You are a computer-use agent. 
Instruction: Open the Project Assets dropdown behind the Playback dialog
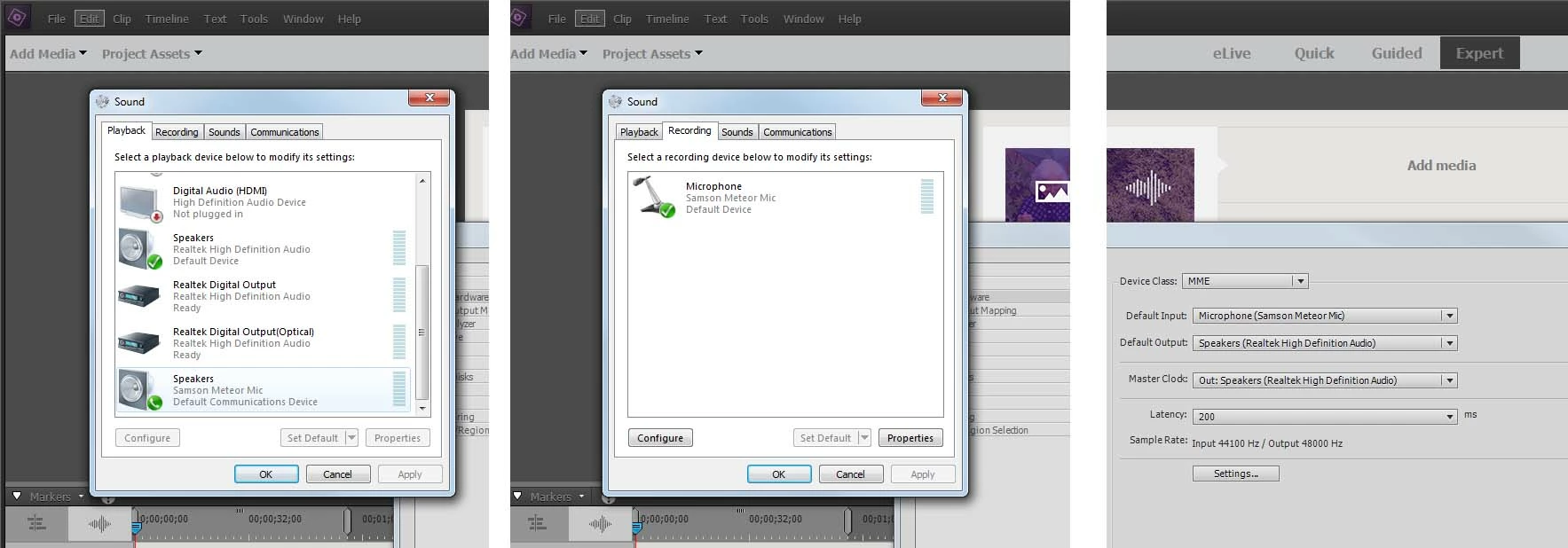click(152, 53)
